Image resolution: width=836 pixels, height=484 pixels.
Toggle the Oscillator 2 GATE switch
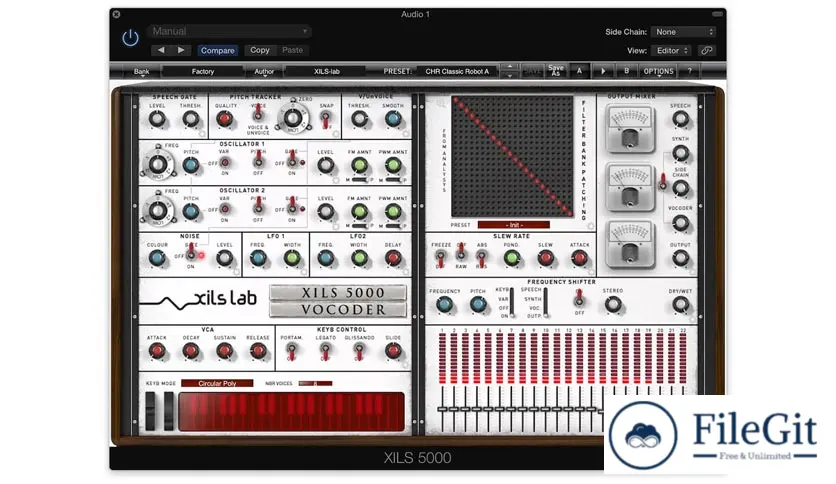(292, 205)
